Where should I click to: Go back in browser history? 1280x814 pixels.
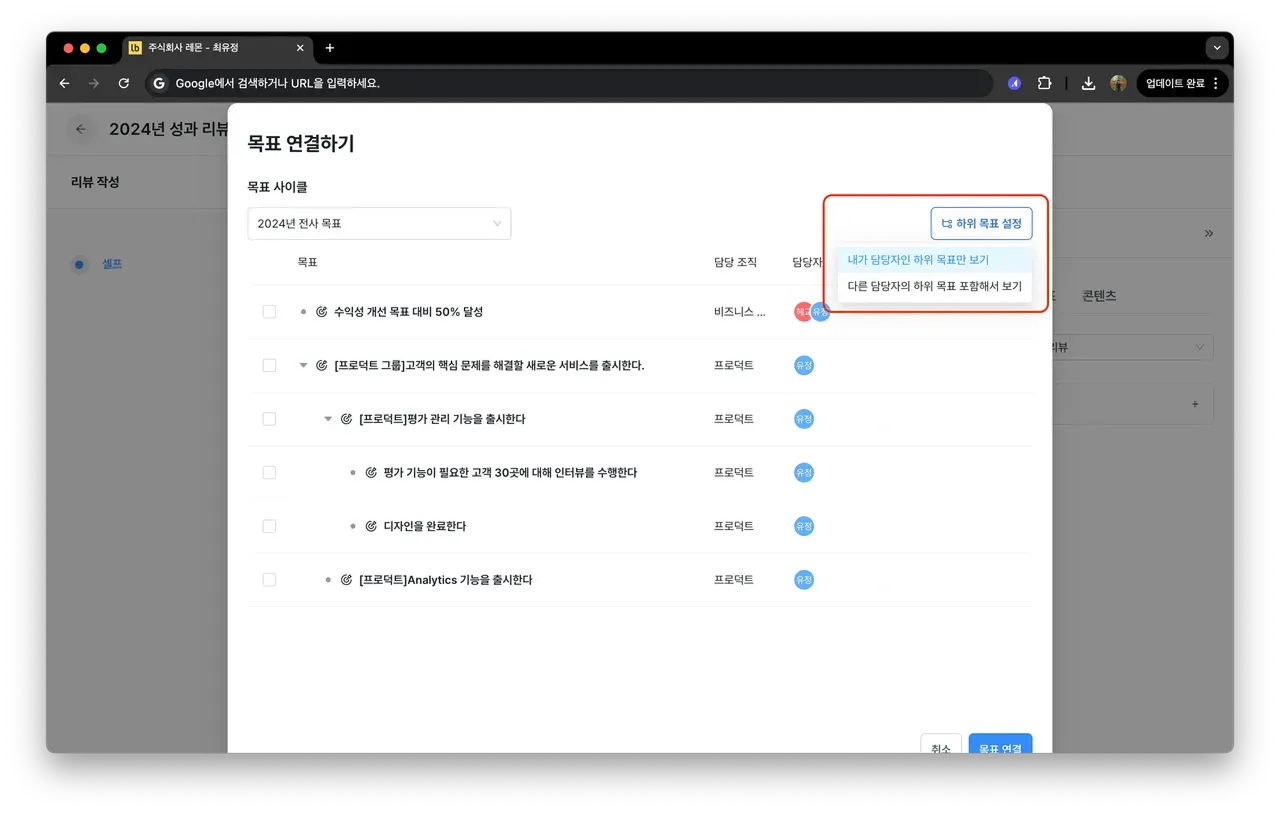tap(65, 84)
